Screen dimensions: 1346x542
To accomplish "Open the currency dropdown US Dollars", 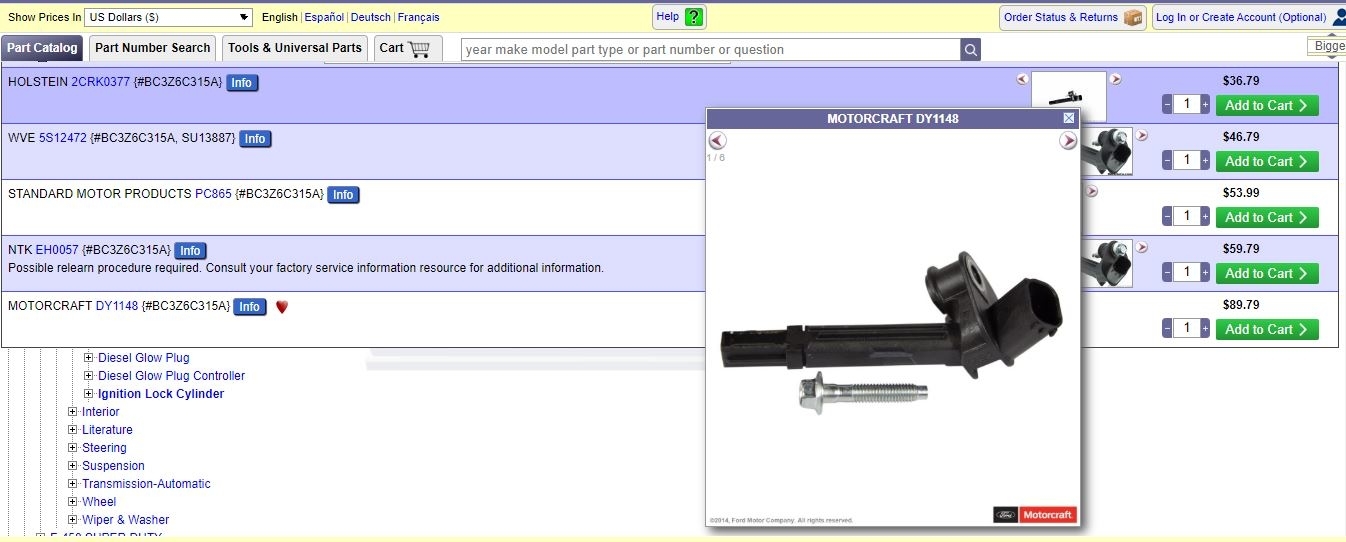I will 169,17.
